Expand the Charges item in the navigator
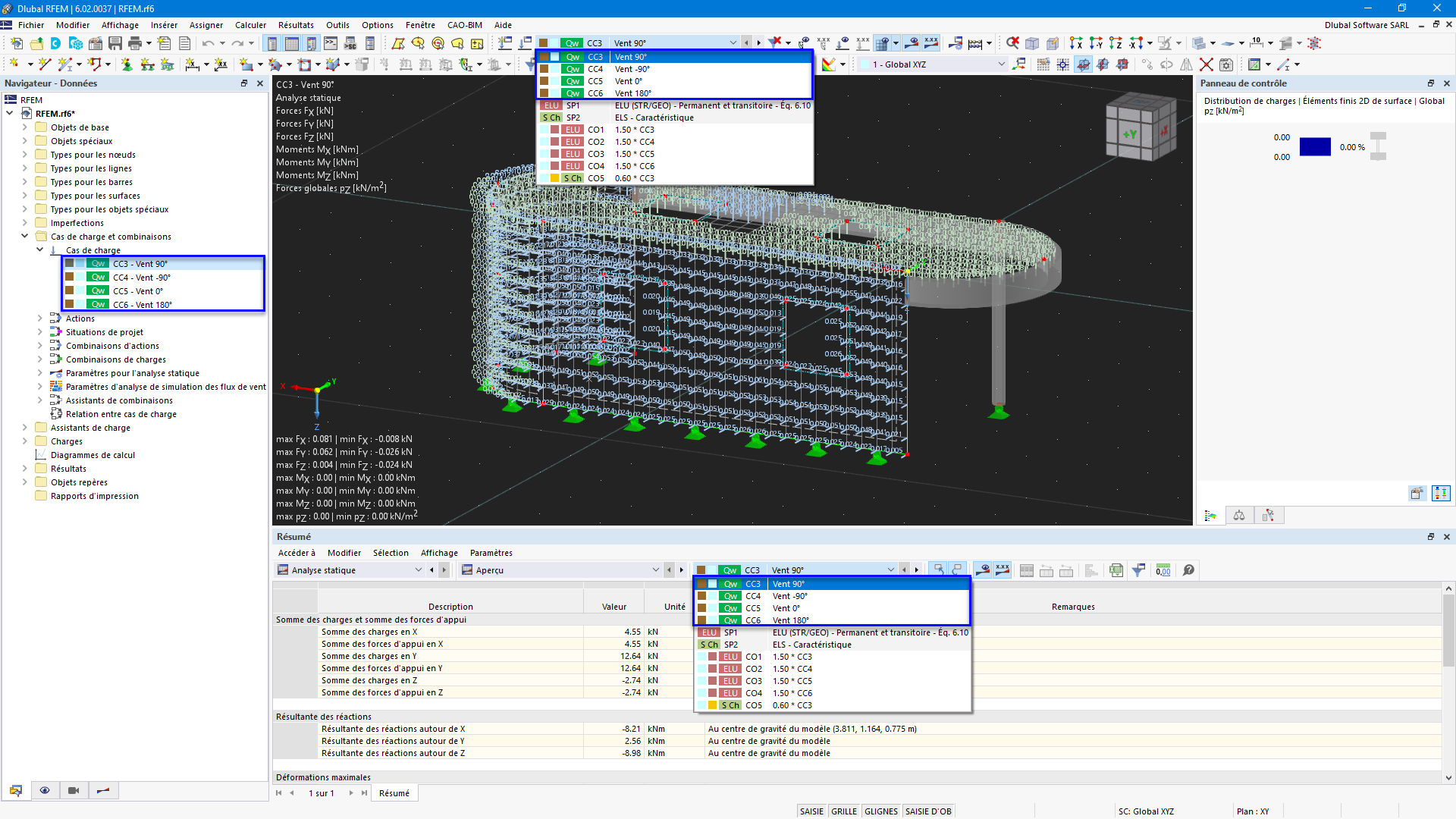 [25, 441]
